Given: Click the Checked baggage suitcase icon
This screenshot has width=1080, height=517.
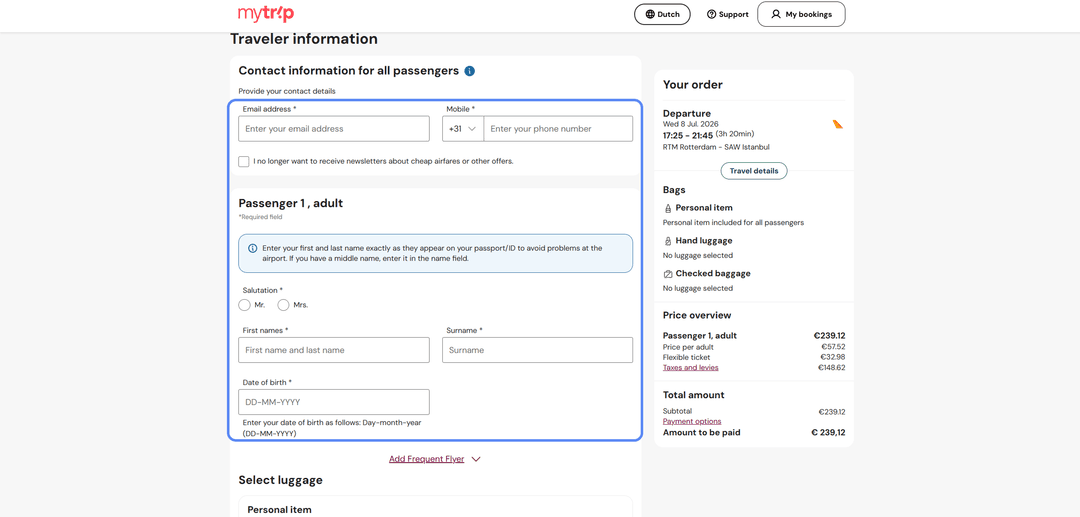Looking at the screenshot, I should pos(667,274).
